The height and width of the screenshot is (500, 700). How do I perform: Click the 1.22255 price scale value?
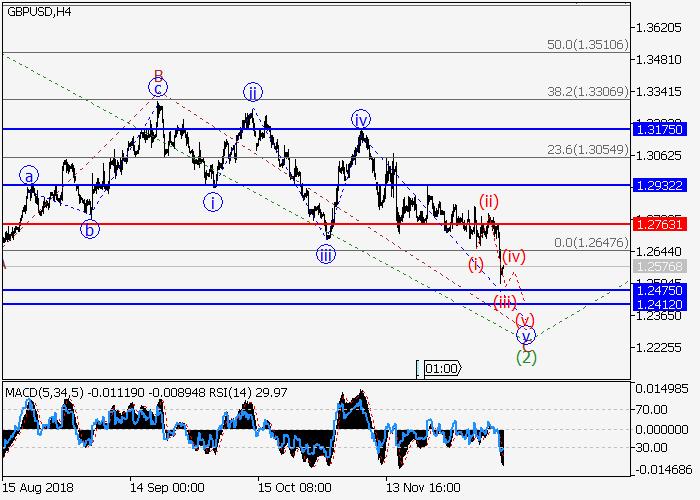click(659, 347)
